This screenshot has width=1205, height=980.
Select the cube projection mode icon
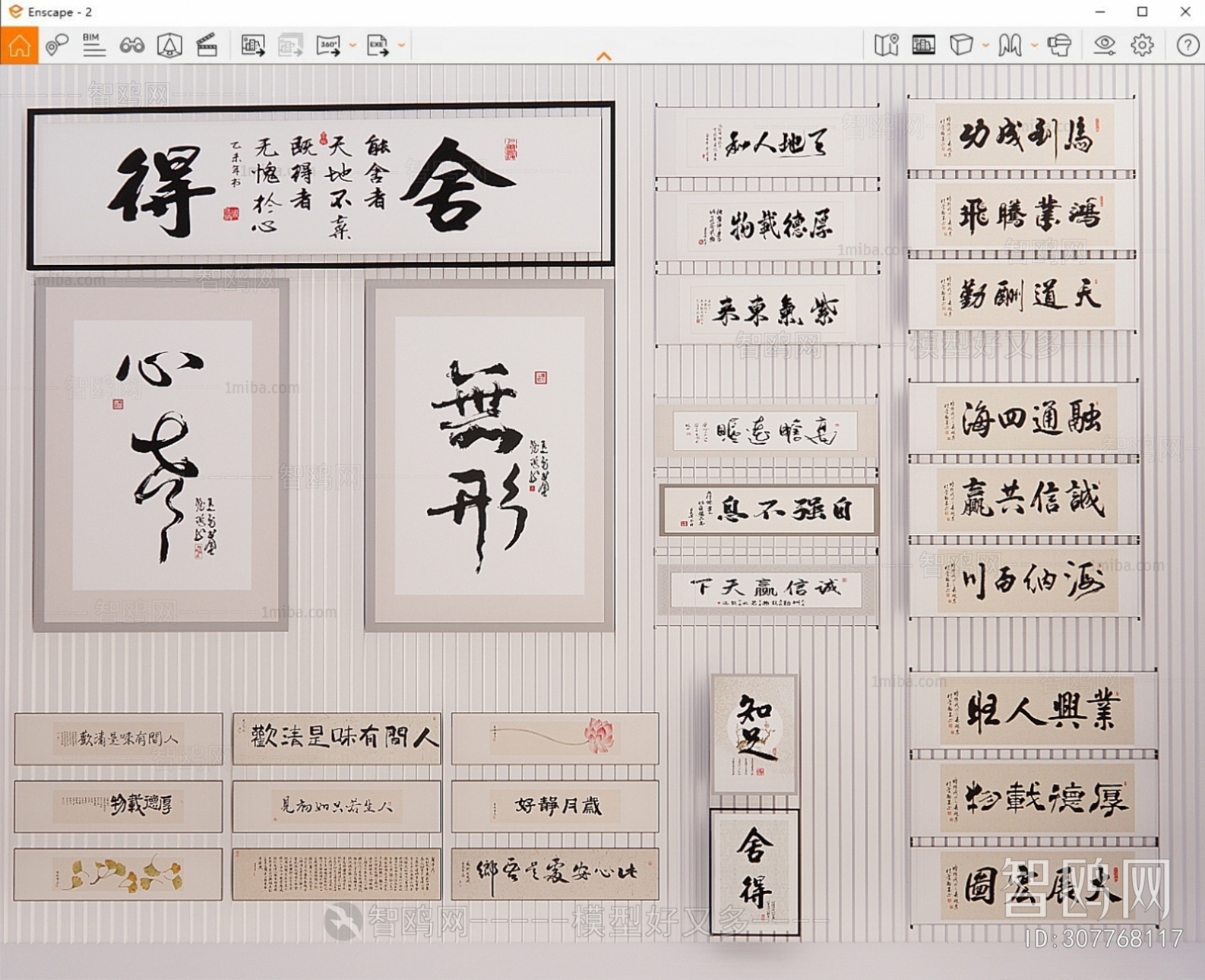pyautogui.click(x=961, y=46)
